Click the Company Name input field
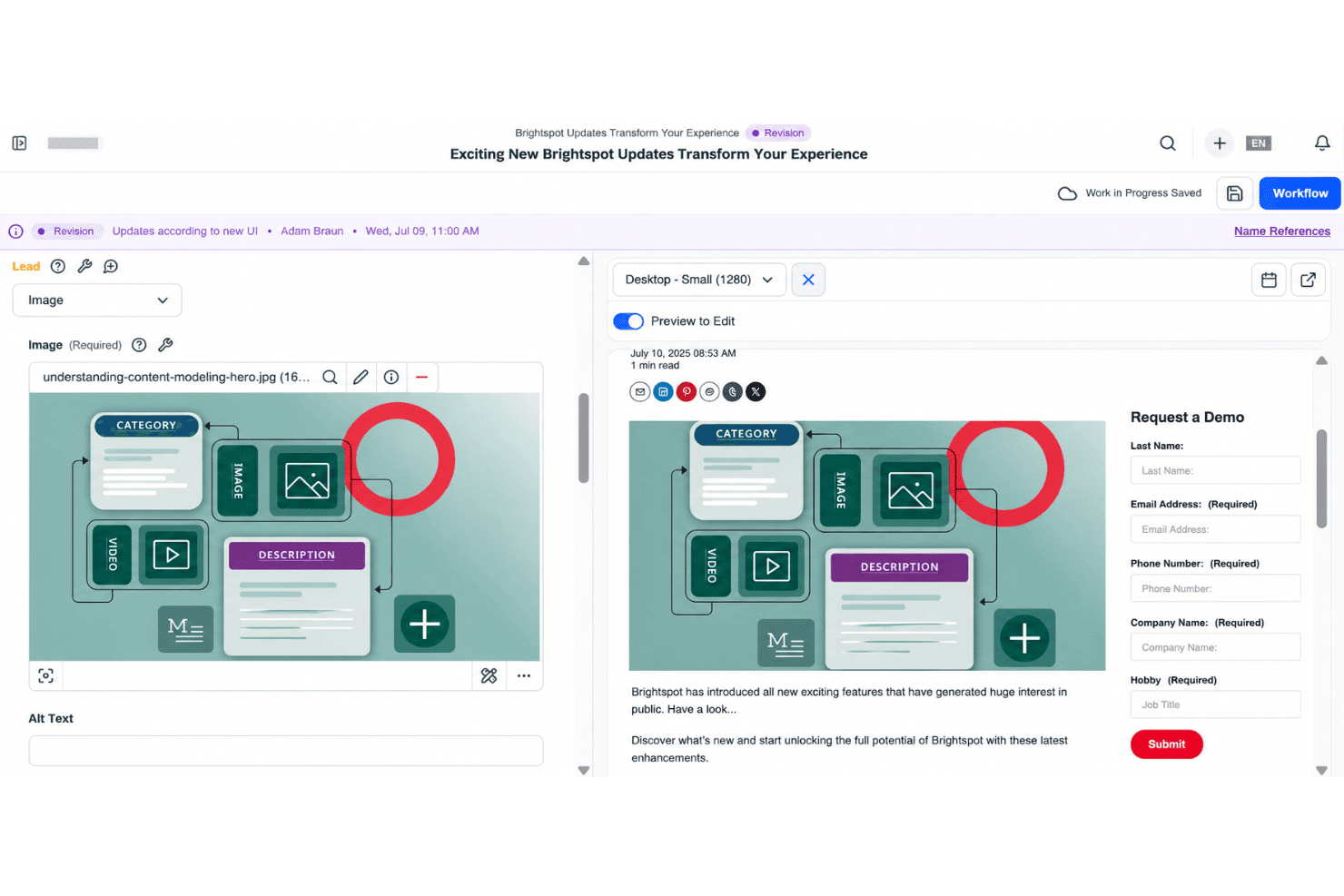The height and width of the screenshot is (896, 1344). click(1215, 647)
